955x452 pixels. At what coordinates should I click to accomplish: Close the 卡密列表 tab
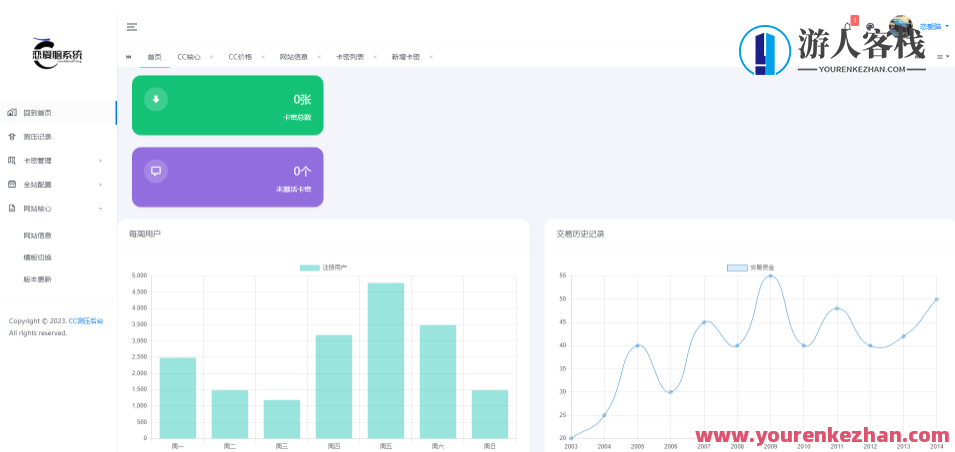coord(375,57)
